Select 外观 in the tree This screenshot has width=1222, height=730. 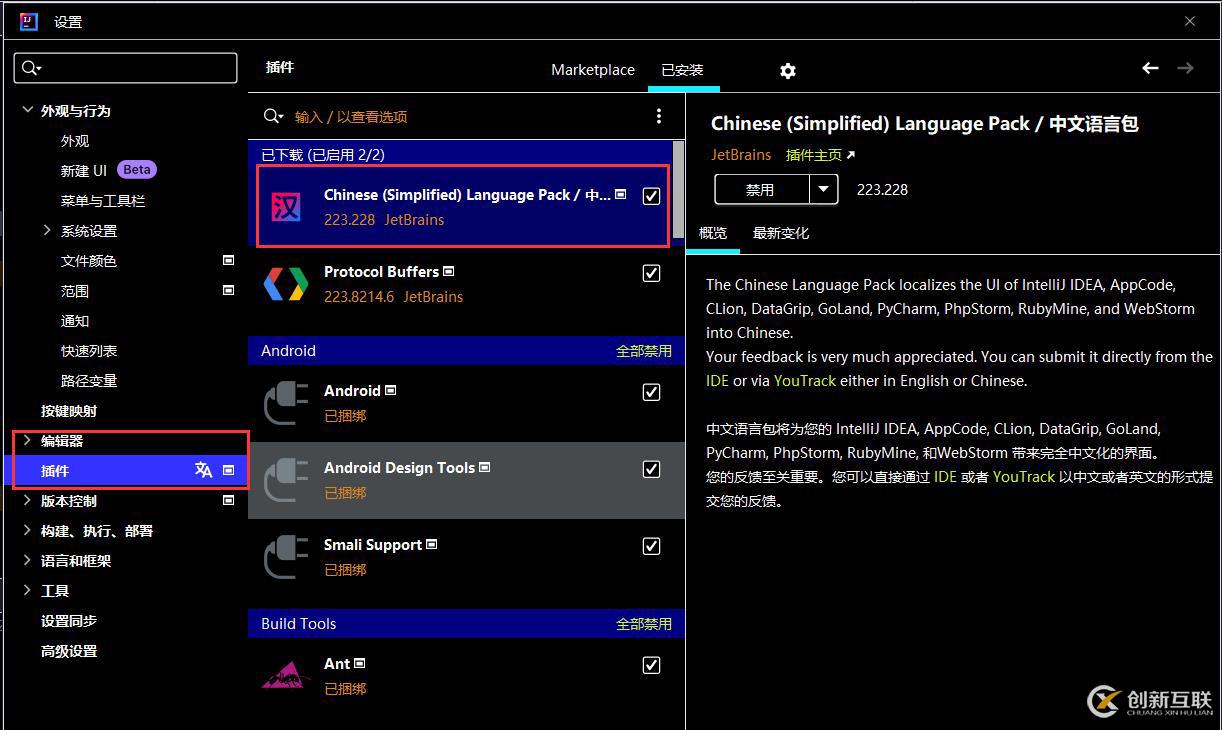pyautogui.click(x=75, y=140)
